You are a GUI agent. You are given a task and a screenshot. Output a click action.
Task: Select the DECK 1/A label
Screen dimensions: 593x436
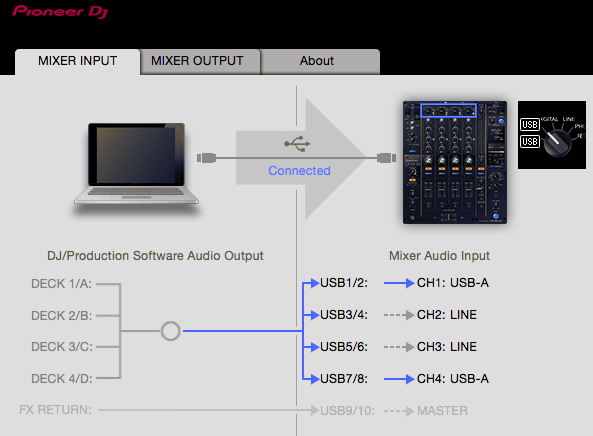[61, 284]
